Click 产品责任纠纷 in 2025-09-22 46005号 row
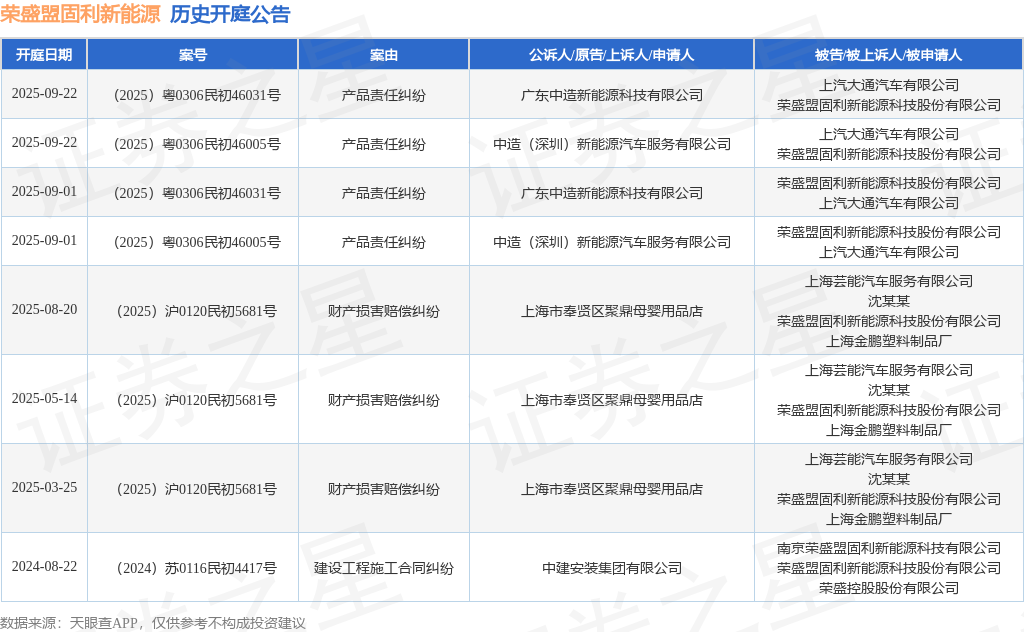 (383, 144)
